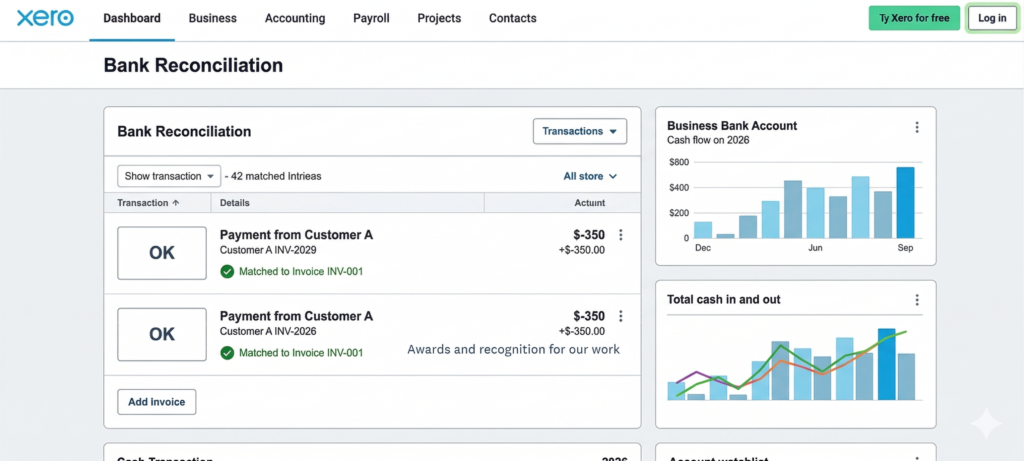Click the Xero logo

[45, 18]
